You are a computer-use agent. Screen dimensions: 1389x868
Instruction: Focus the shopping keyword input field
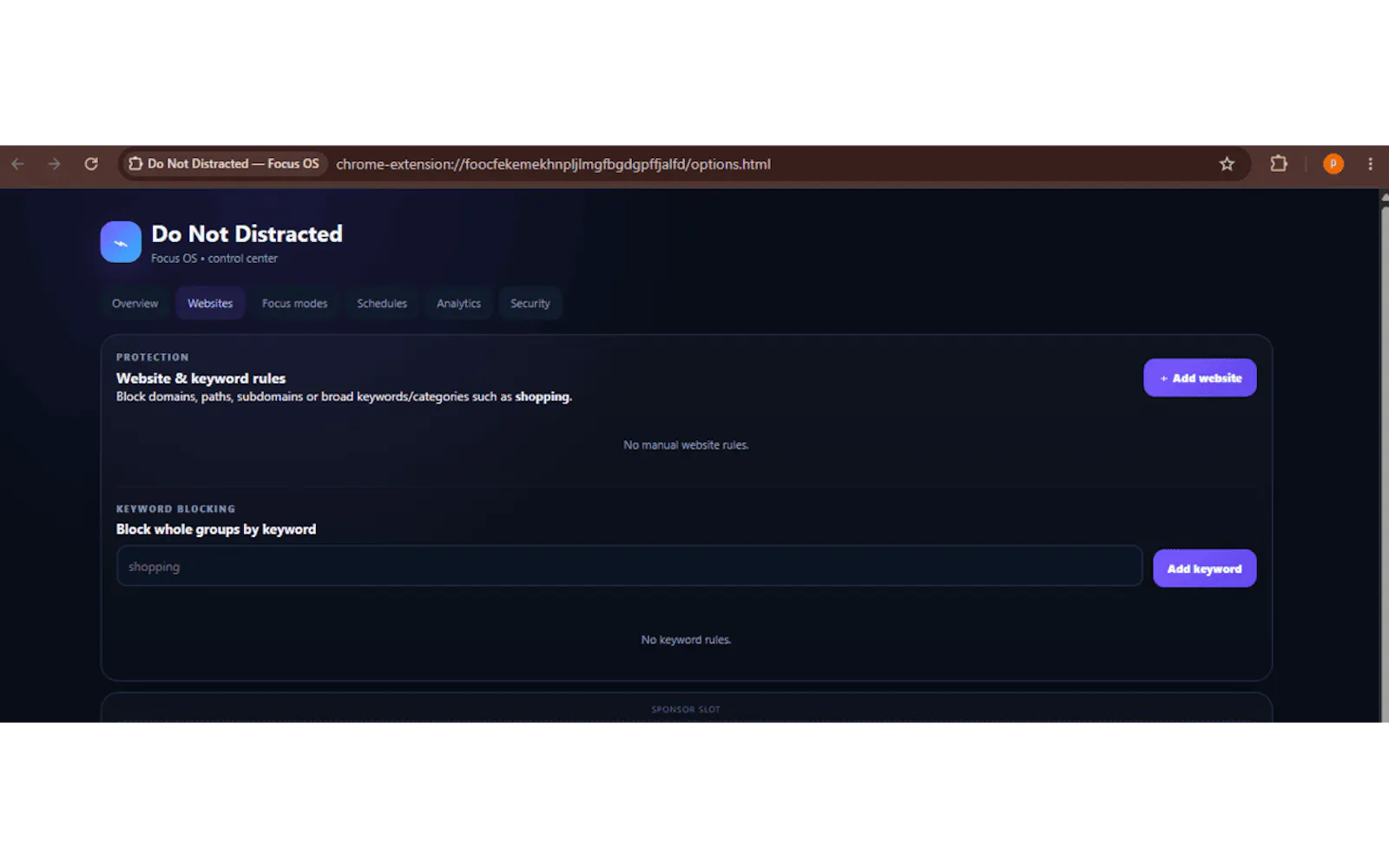coord(629,566)
